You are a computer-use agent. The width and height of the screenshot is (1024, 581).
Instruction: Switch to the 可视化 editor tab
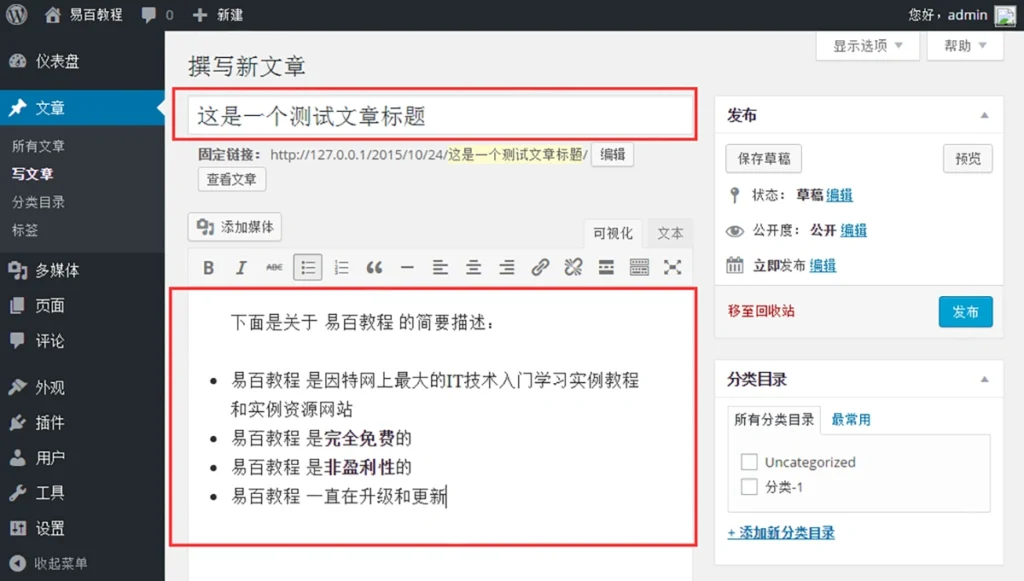click(x=613, y=233)
